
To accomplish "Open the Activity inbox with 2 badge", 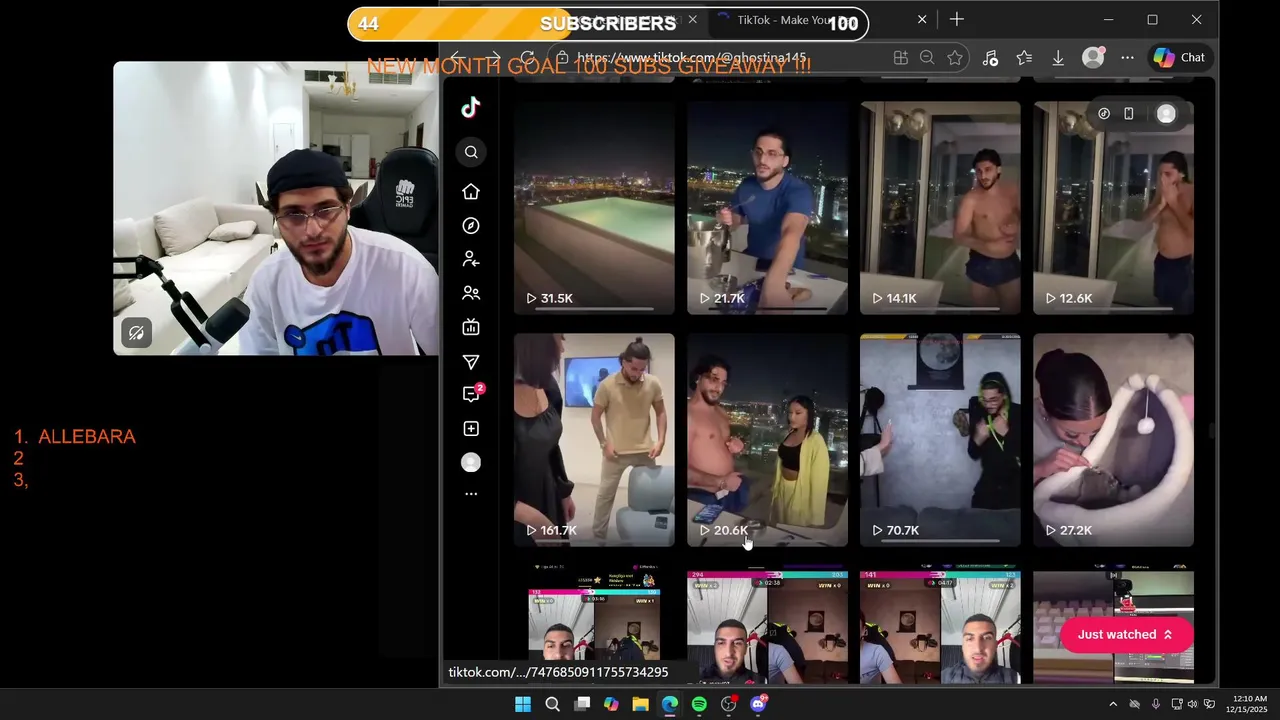I will [x=472, y=394].
